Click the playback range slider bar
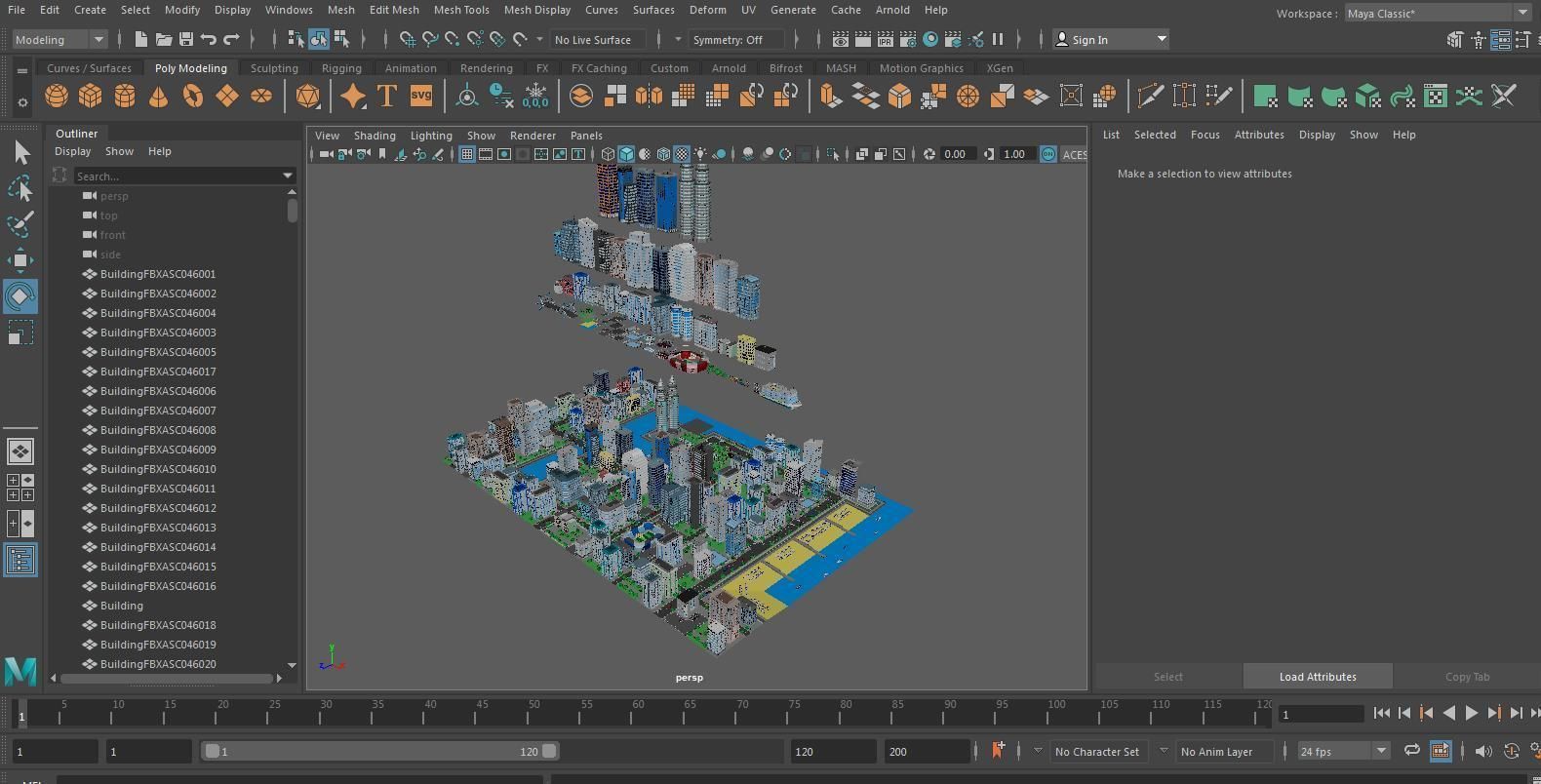 (380, 751)
